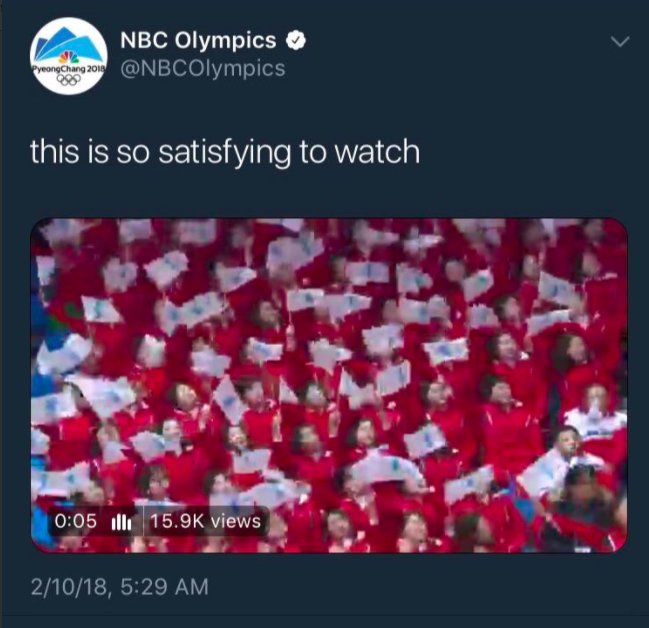The height and width of the screenshot is (628, 649).
Task: Visit the @NBCOlympics handle
Action: tap(203, 68)
